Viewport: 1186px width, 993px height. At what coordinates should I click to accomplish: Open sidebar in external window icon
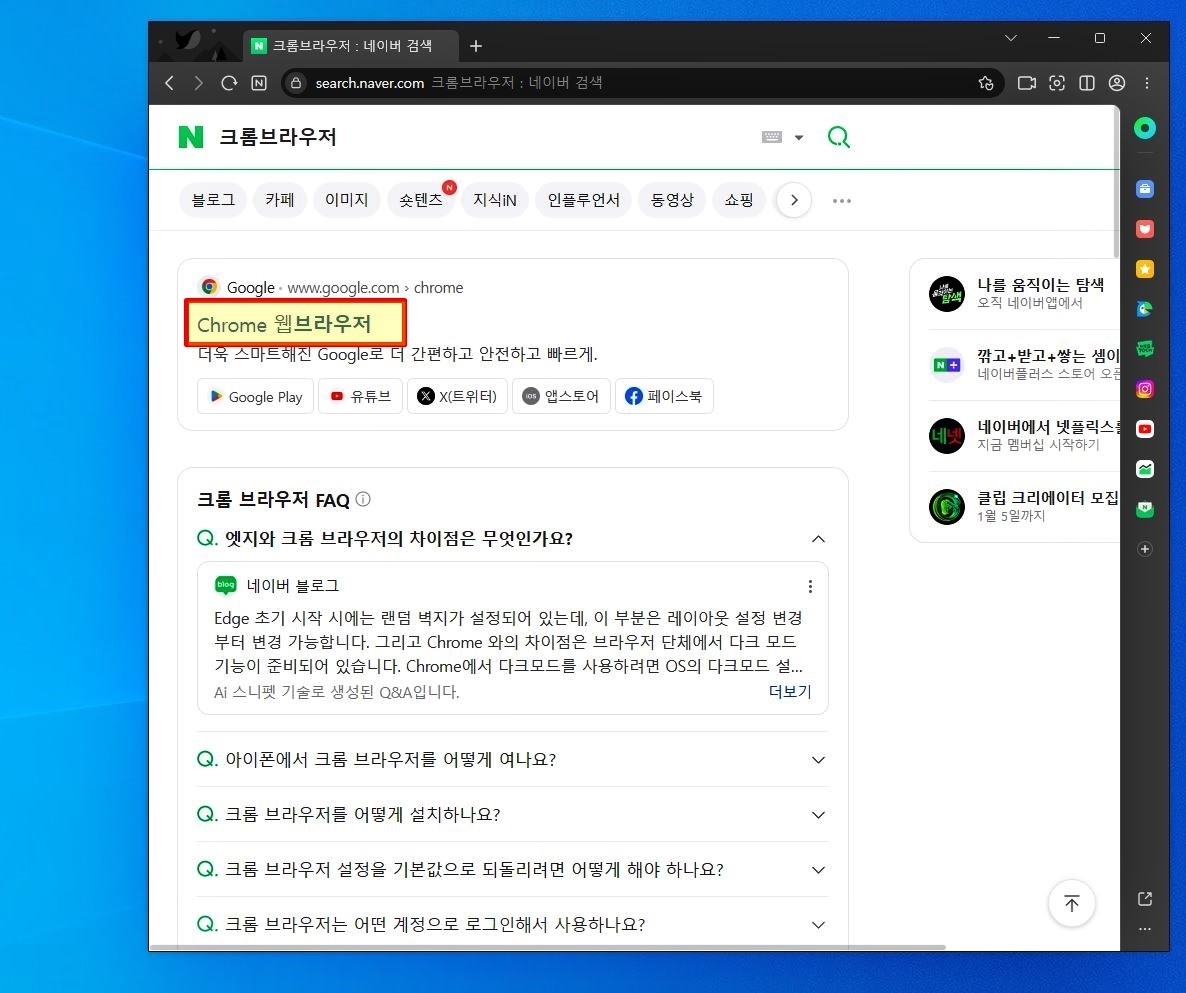click(1145, 898)
